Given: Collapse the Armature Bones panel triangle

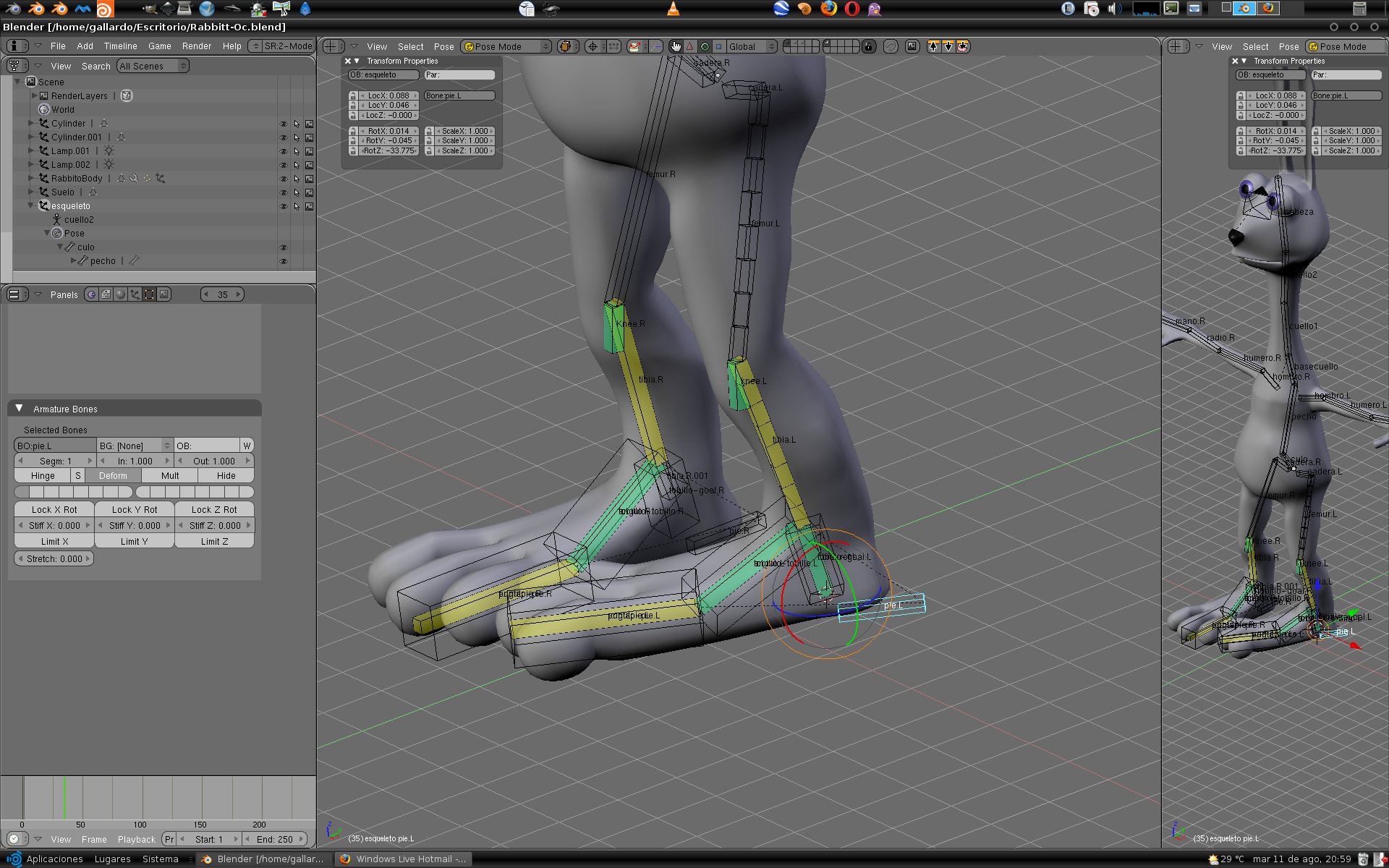Looking at the screenshot, I should click(20, 409).
